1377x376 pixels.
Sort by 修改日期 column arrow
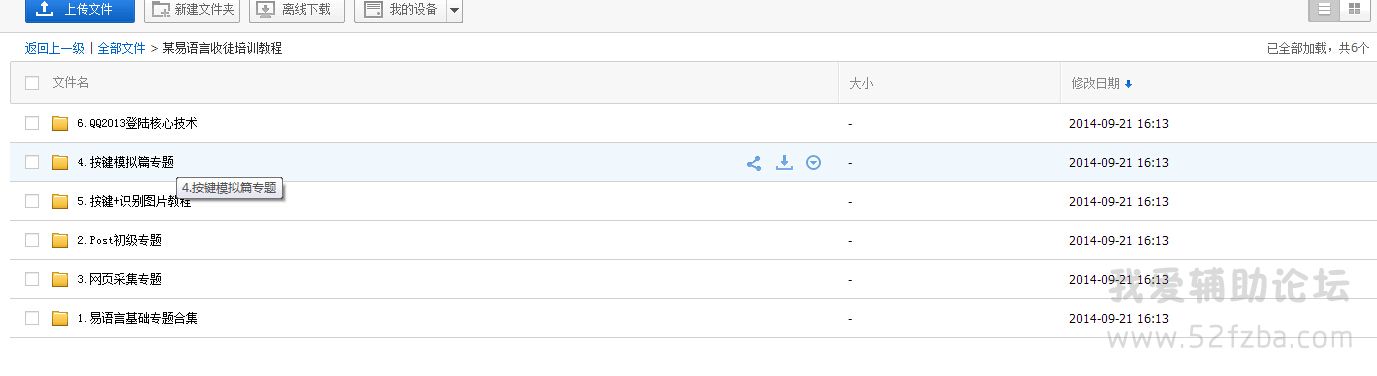1128,84
